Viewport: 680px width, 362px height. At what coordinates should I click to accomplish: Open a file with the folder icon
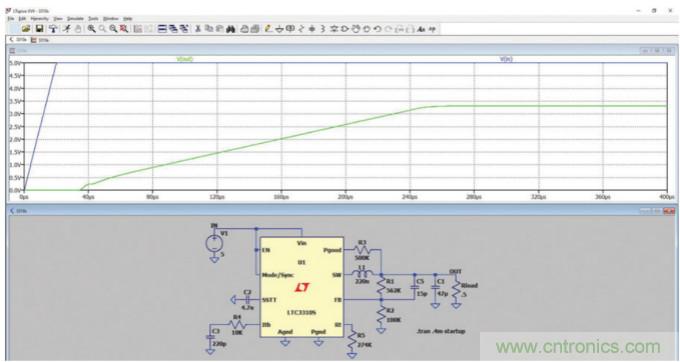[26, 29]
